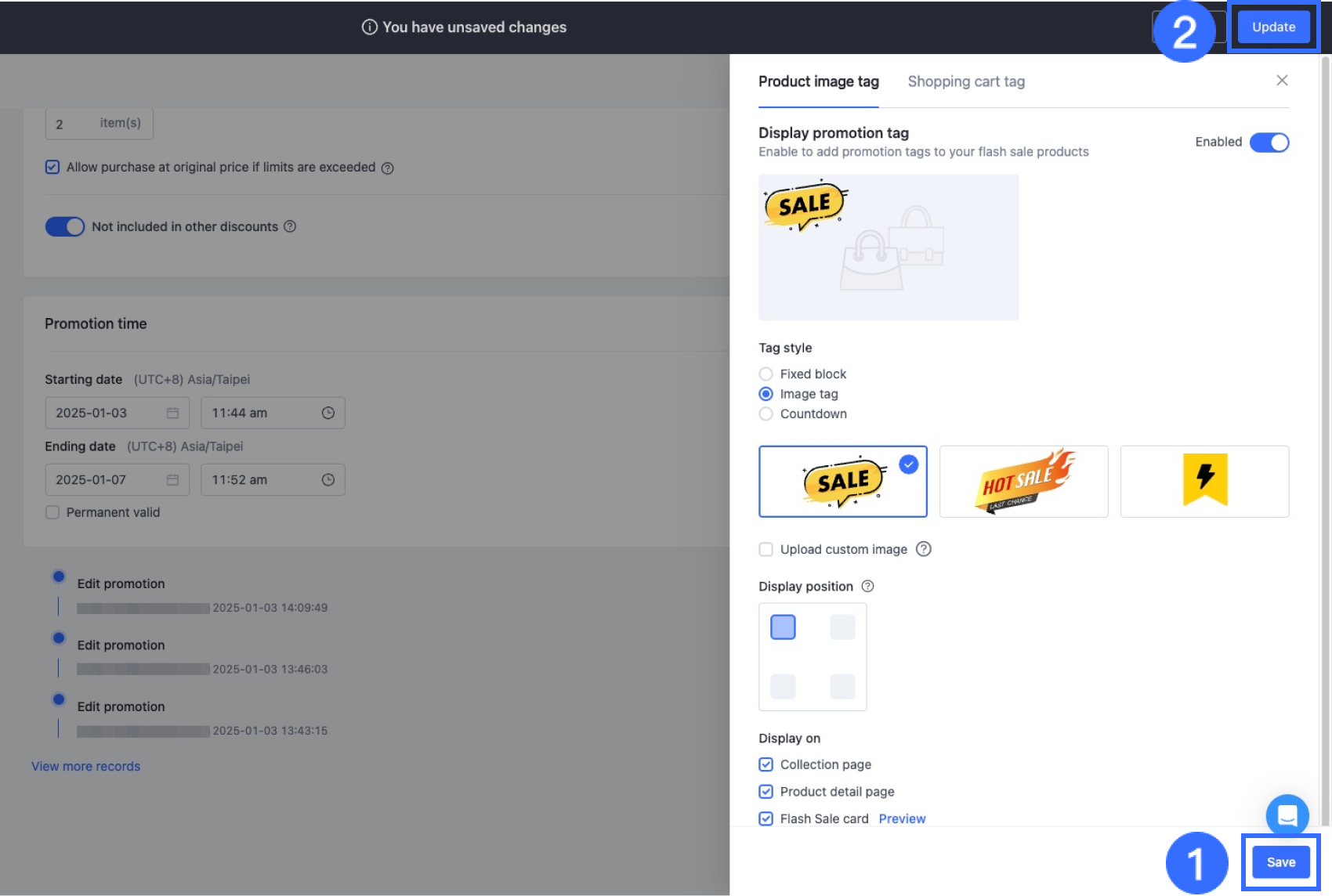
Task: Select the top-left display position square
Action: click(x=783, y=627)
